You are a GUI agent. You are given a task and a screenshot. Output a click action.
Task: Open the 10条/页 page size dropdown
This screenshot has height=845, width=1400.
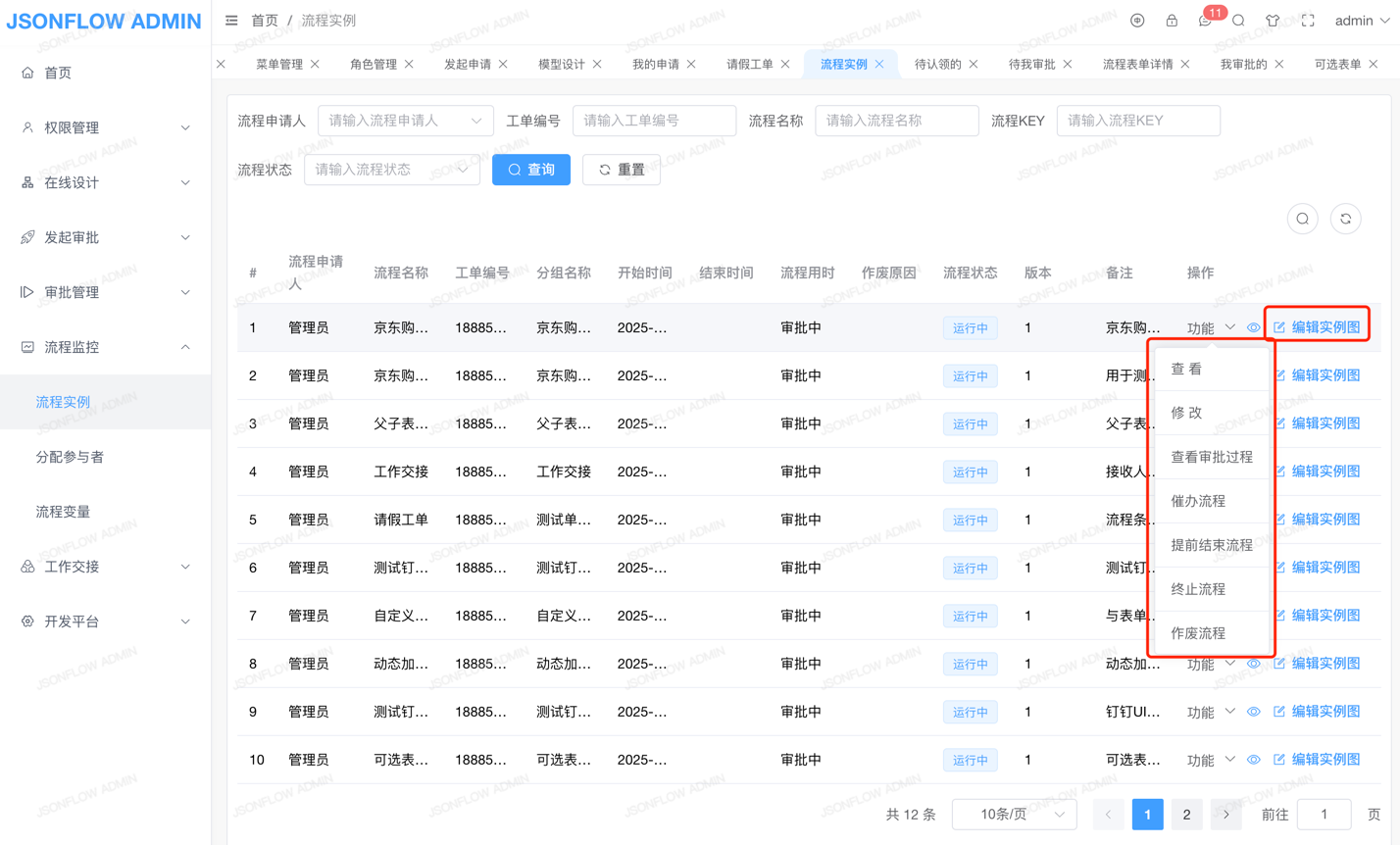pos(1014,815)
